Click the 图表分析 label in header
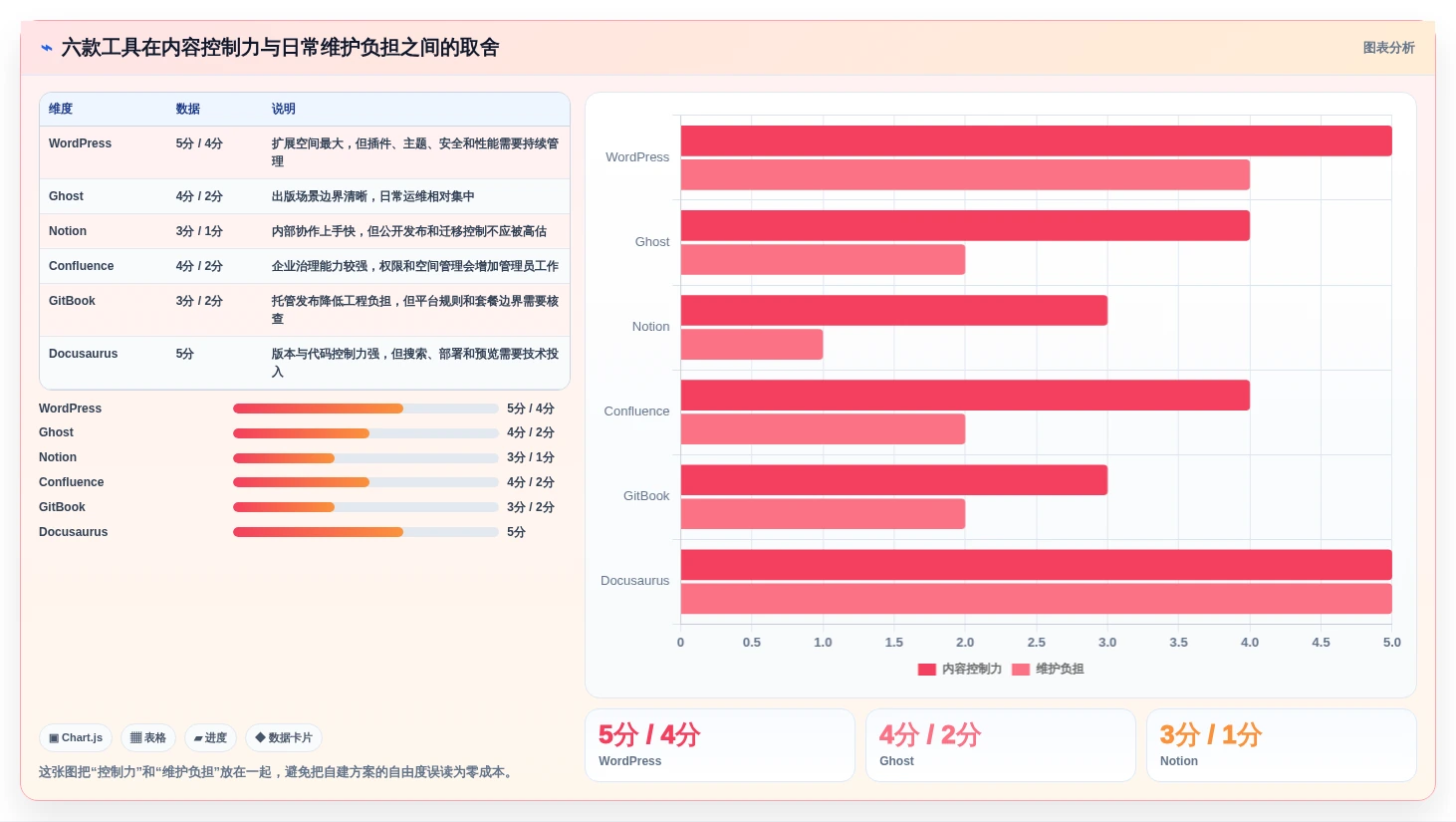The width and height of the screenshot is (1456, 822). [x=1388, y=48]
